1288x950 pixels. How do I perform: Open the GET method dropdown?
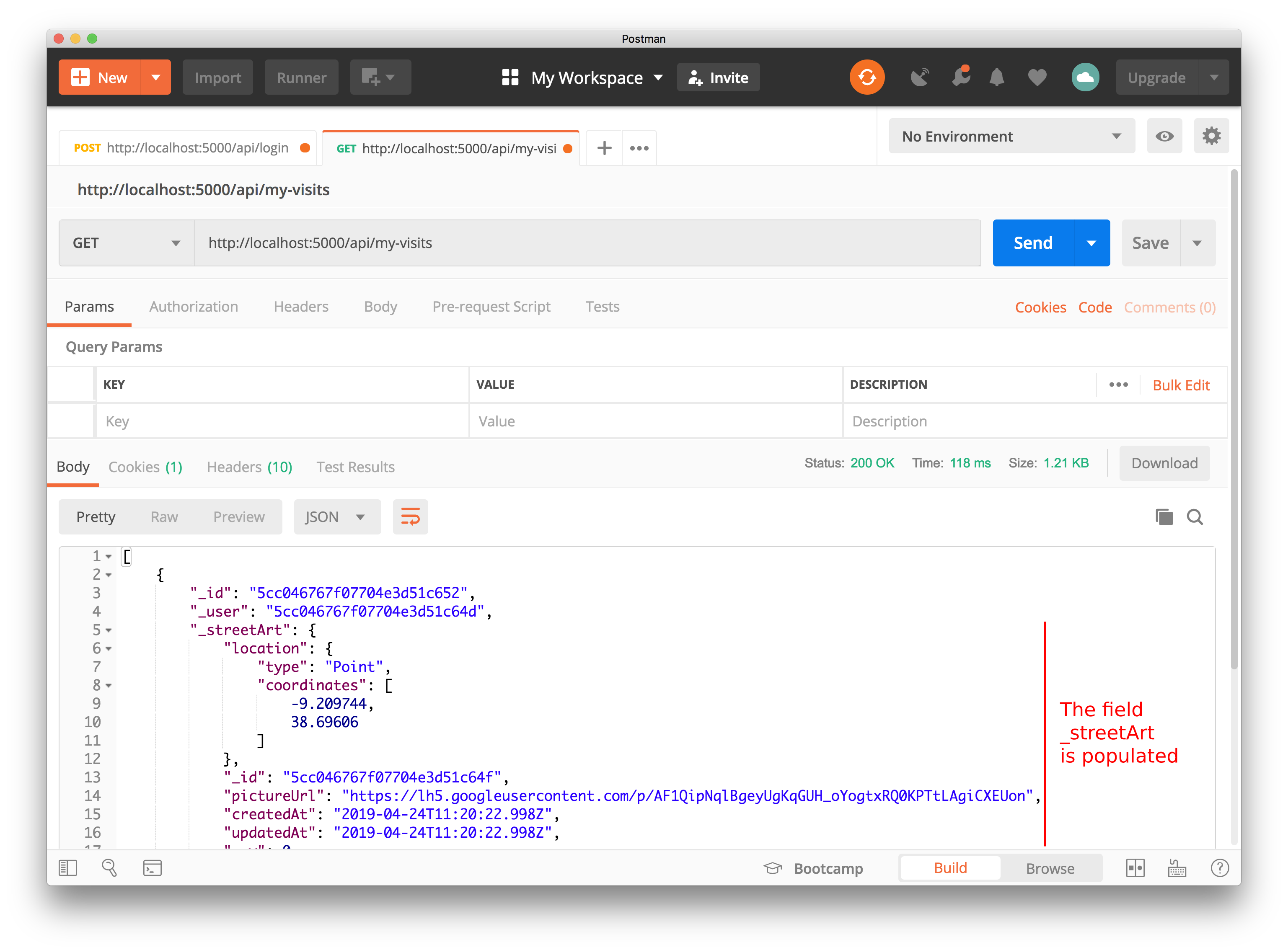[x=127, y=243]
